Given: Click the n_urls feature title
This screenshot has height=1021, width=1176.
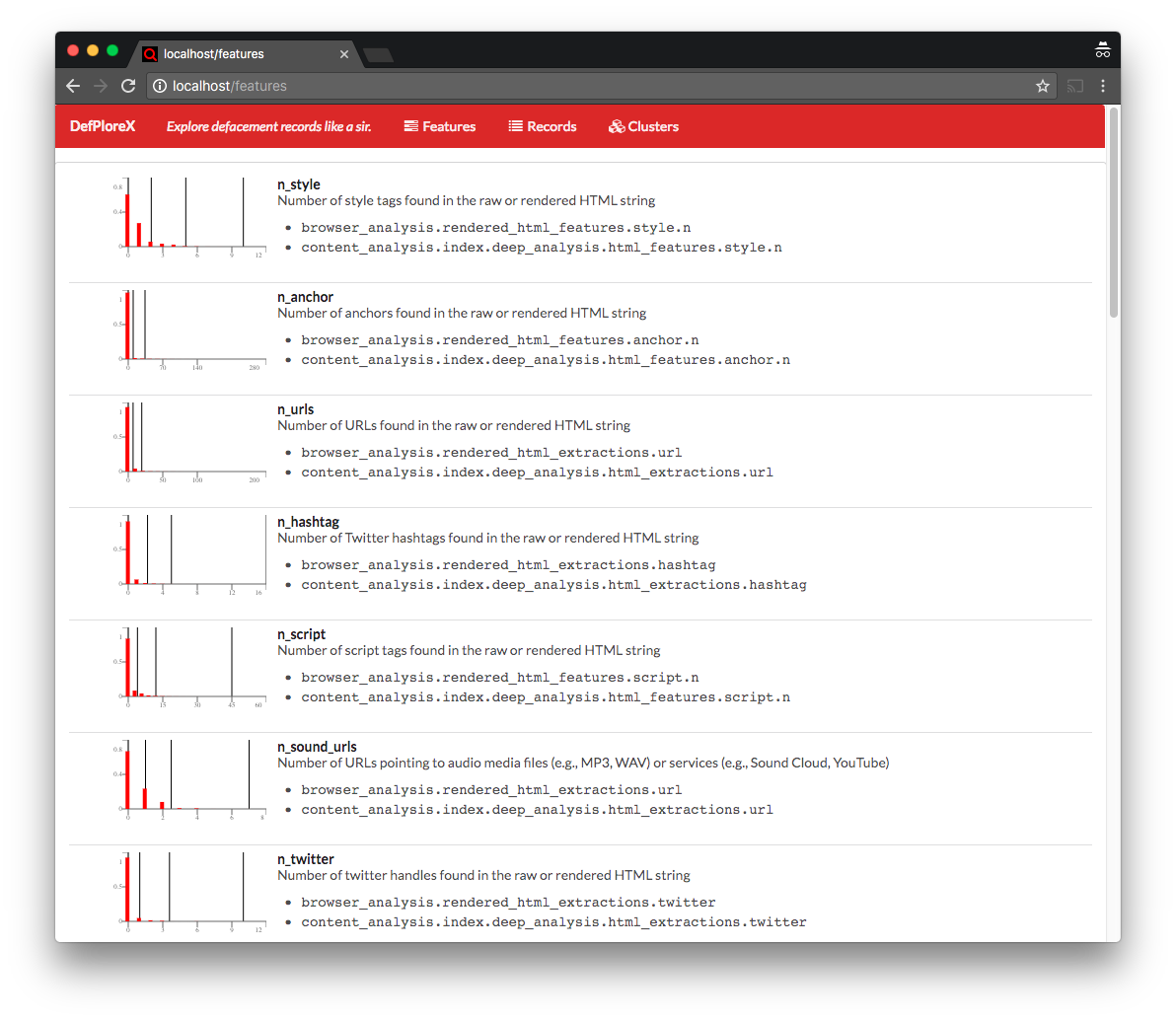Looking at the screenshot, I should (x=296, y=409).
